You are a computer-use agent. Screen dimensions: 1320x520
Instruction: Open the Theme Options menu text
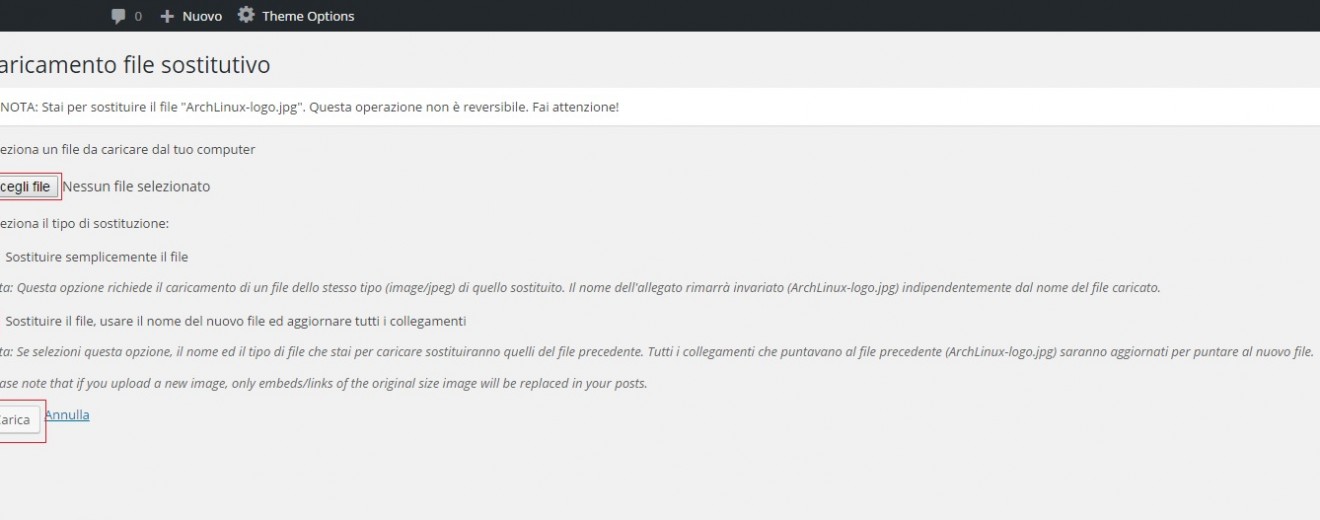(308, 16)
